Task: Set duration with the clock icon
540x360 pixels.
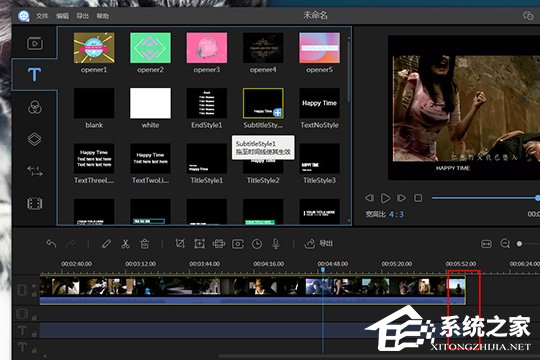Action: (257, 244)
